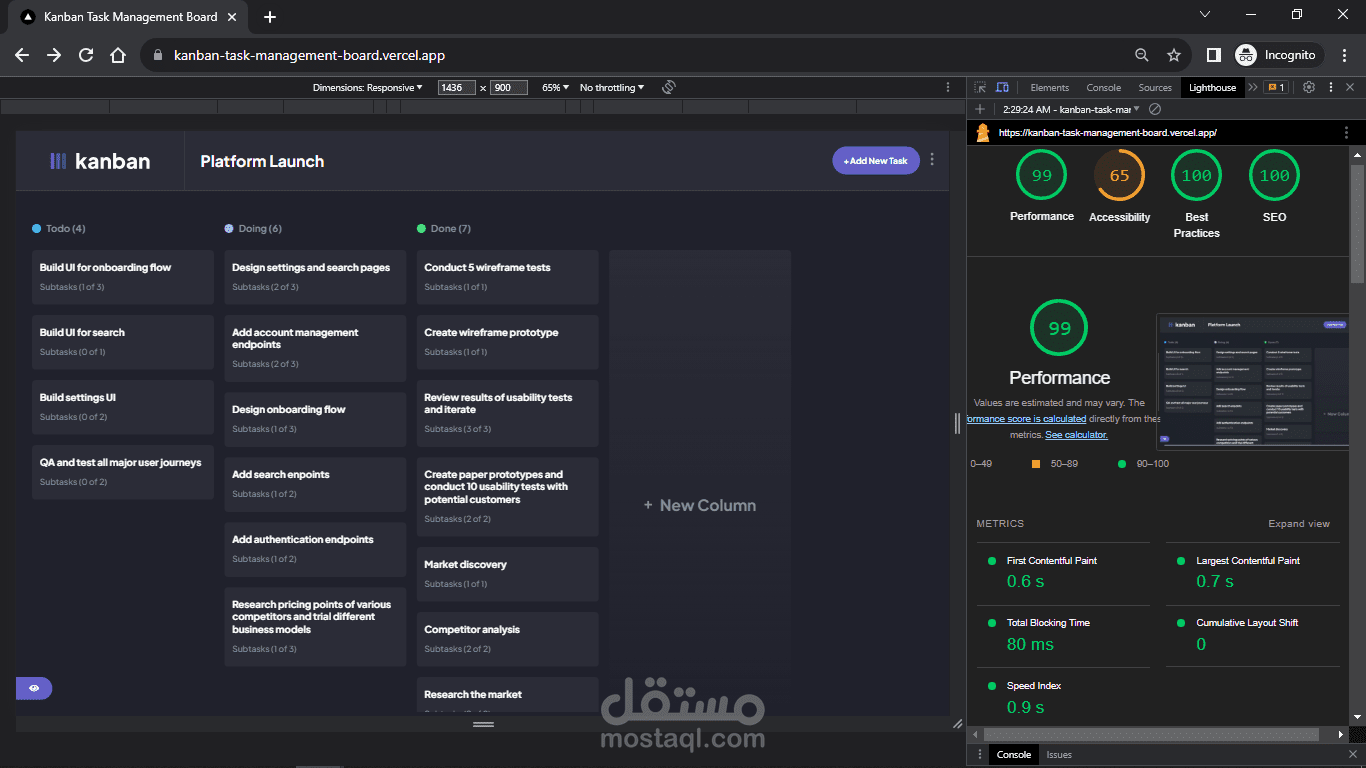
Task: Click the browser forward arrow
Action: coord(54,55)
